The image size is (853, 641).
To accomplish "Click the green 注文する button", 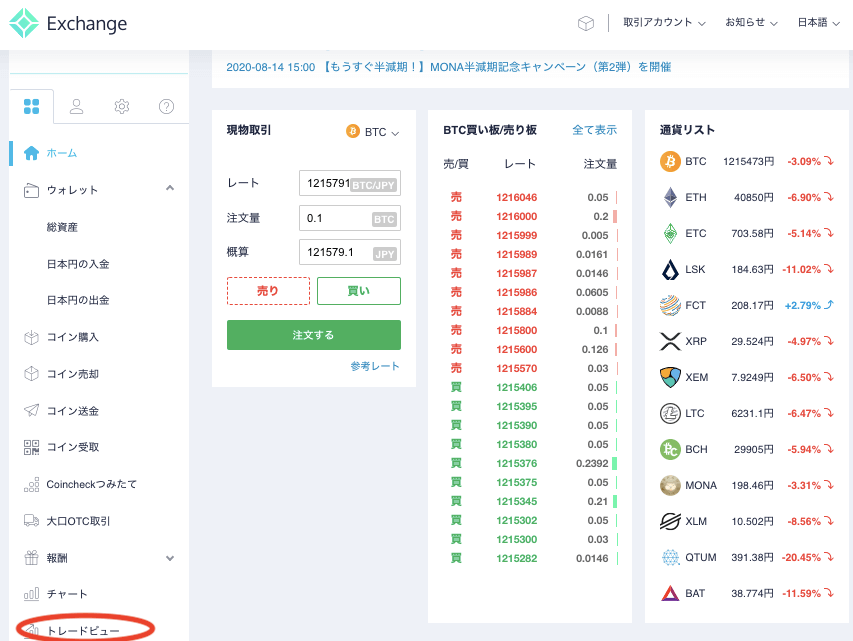I will pos(314,335).
